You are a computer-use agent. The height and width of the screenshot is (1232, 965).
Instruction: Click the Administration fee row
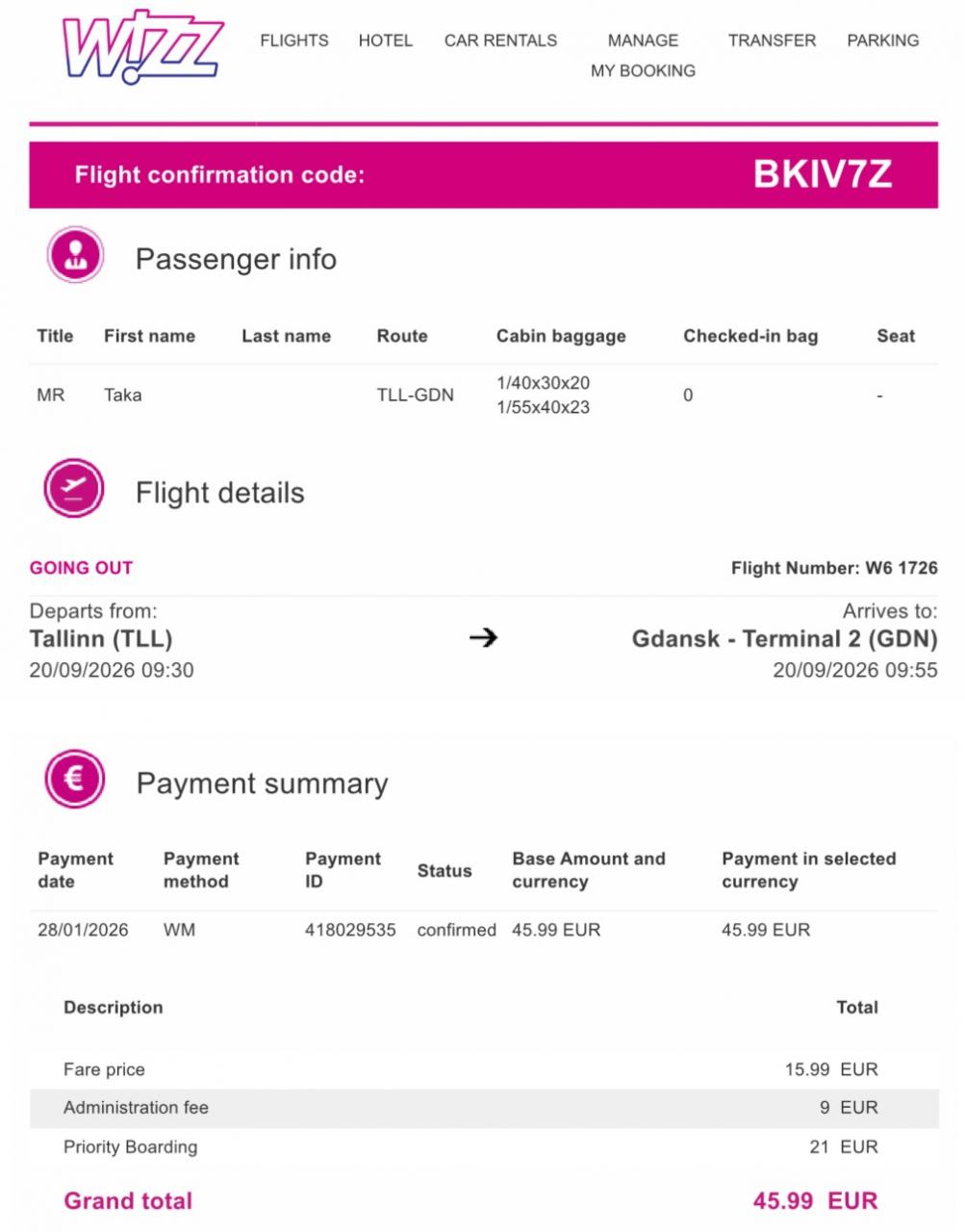(x=484, y=1108)
